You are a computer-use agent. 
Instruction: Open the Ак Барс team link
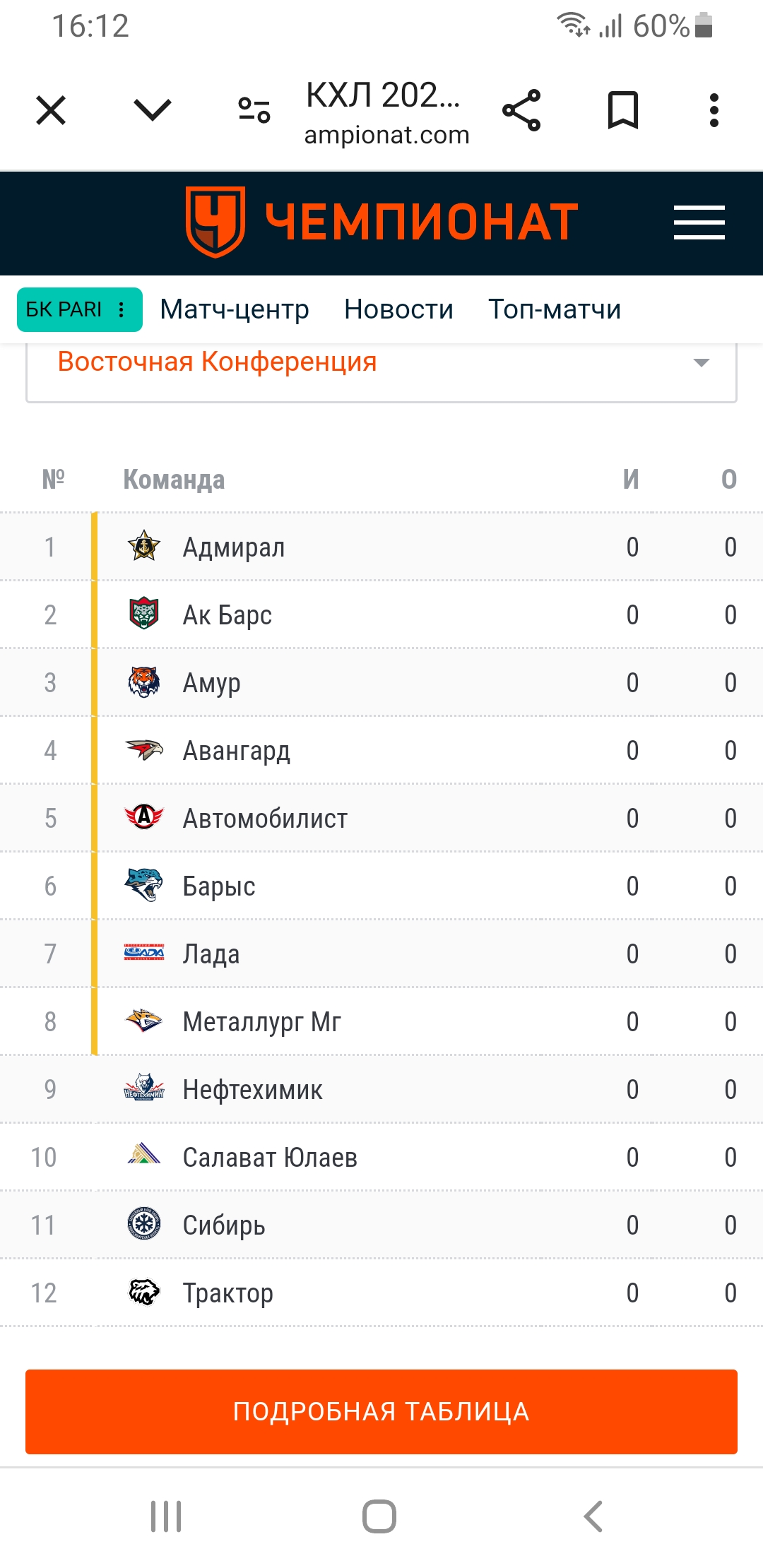click(227, 615)
